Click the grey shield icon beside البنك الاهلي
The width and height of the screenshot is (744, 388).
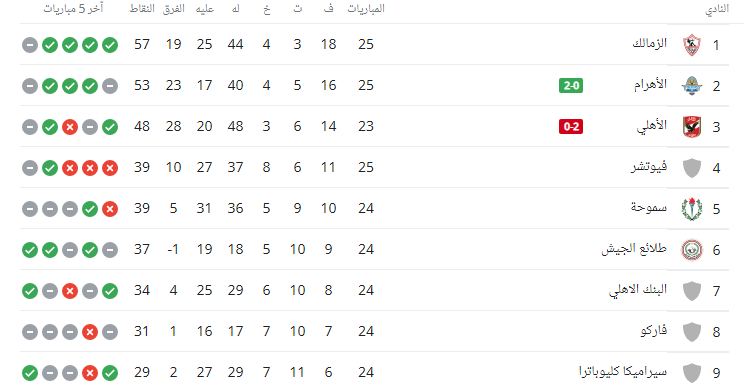692,291
